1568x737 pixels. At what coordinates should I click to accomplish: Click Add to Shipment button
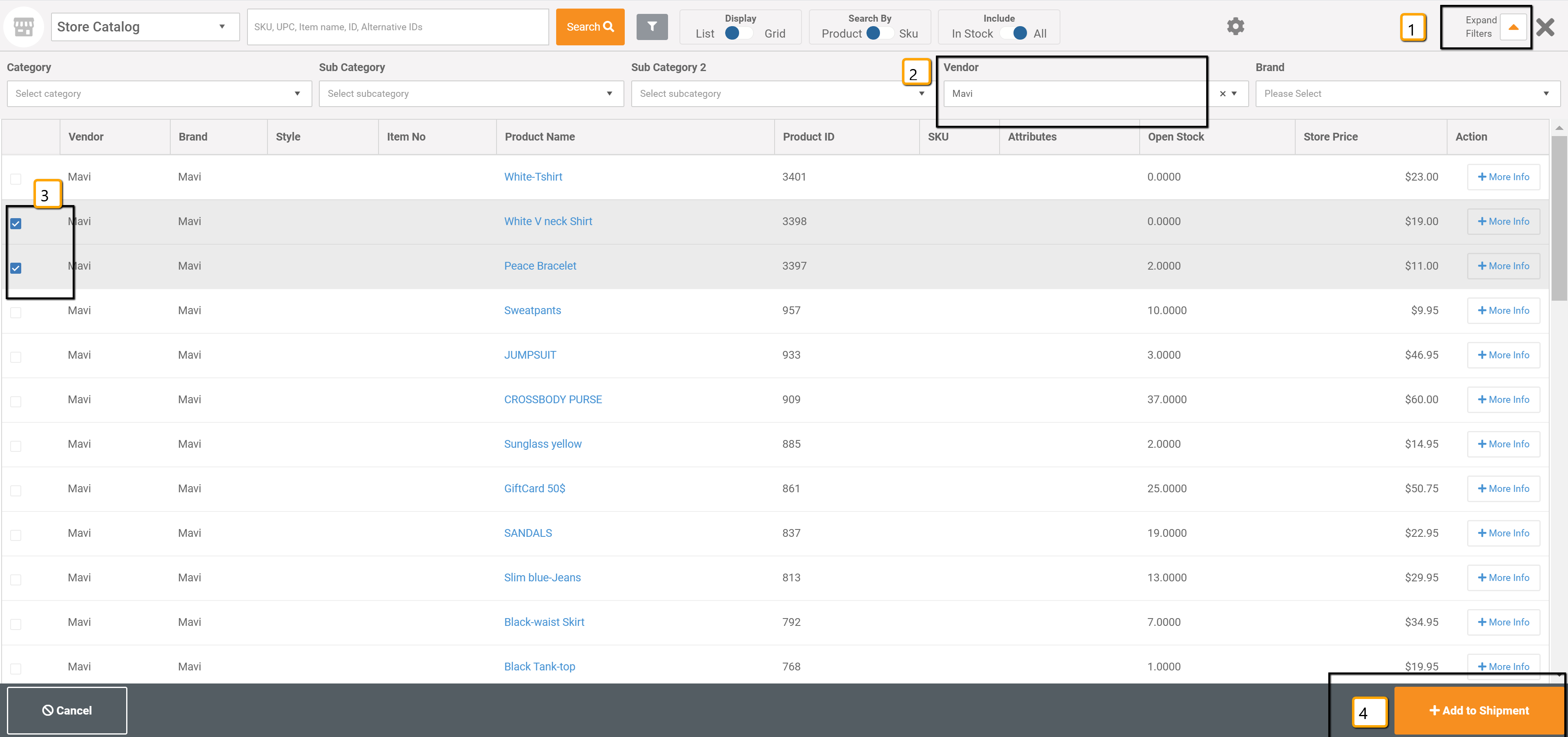[1479, 711]
